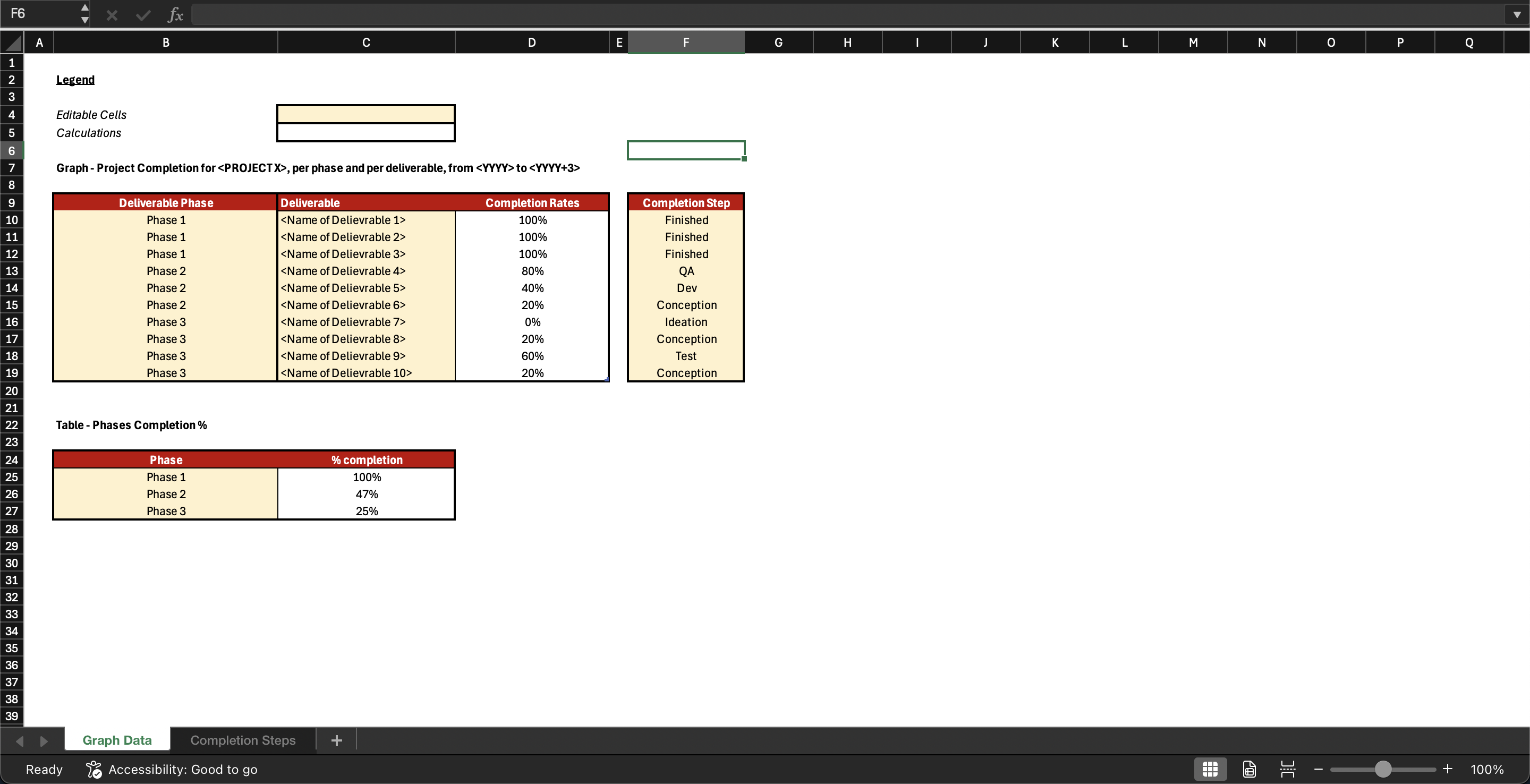Select the Normal view icon in status bar
1530x784 pixels.
coord(1210,769)
